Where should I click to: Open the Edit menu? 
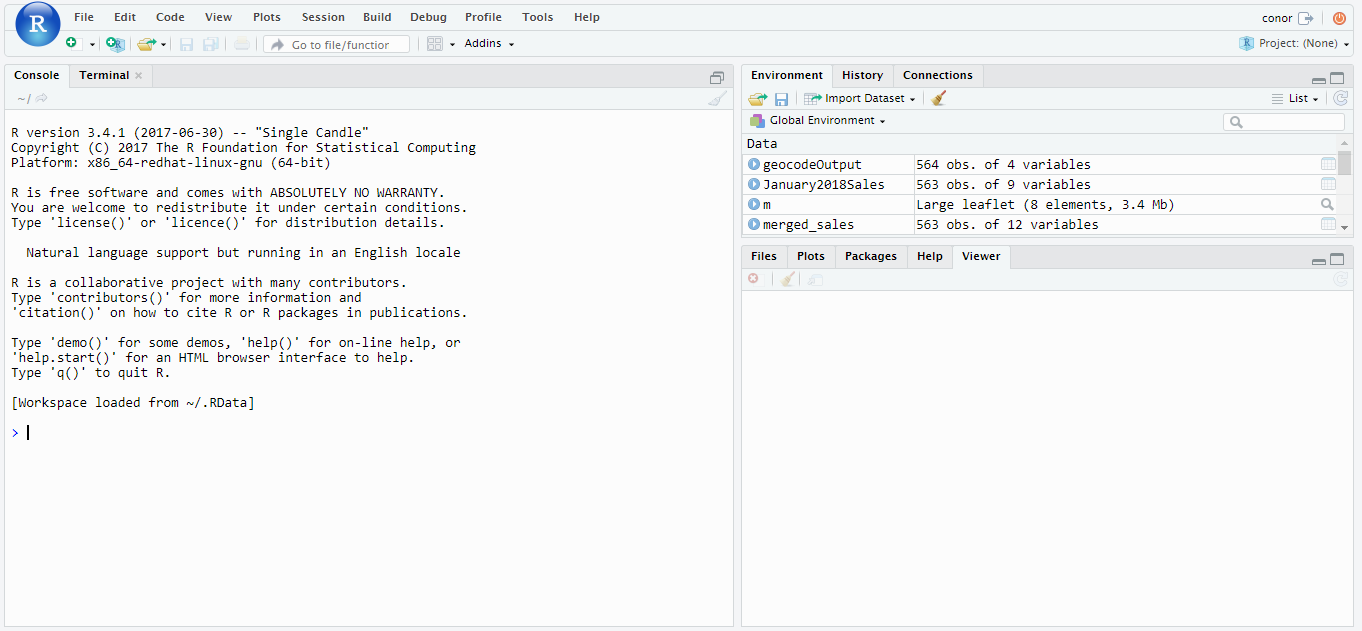tap(125, 17)
